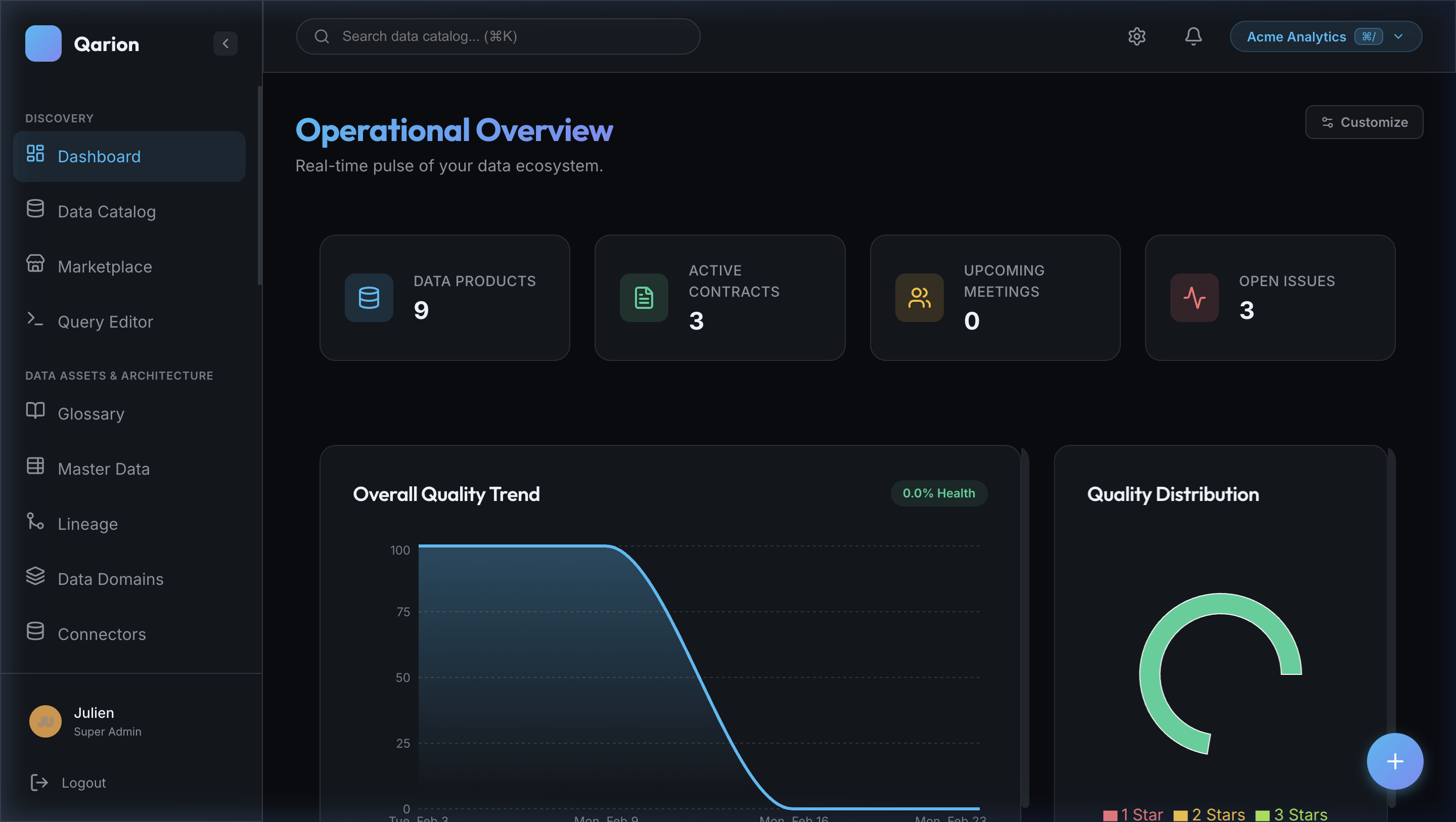Select the Dashboard menu entry

click(99, 156)
